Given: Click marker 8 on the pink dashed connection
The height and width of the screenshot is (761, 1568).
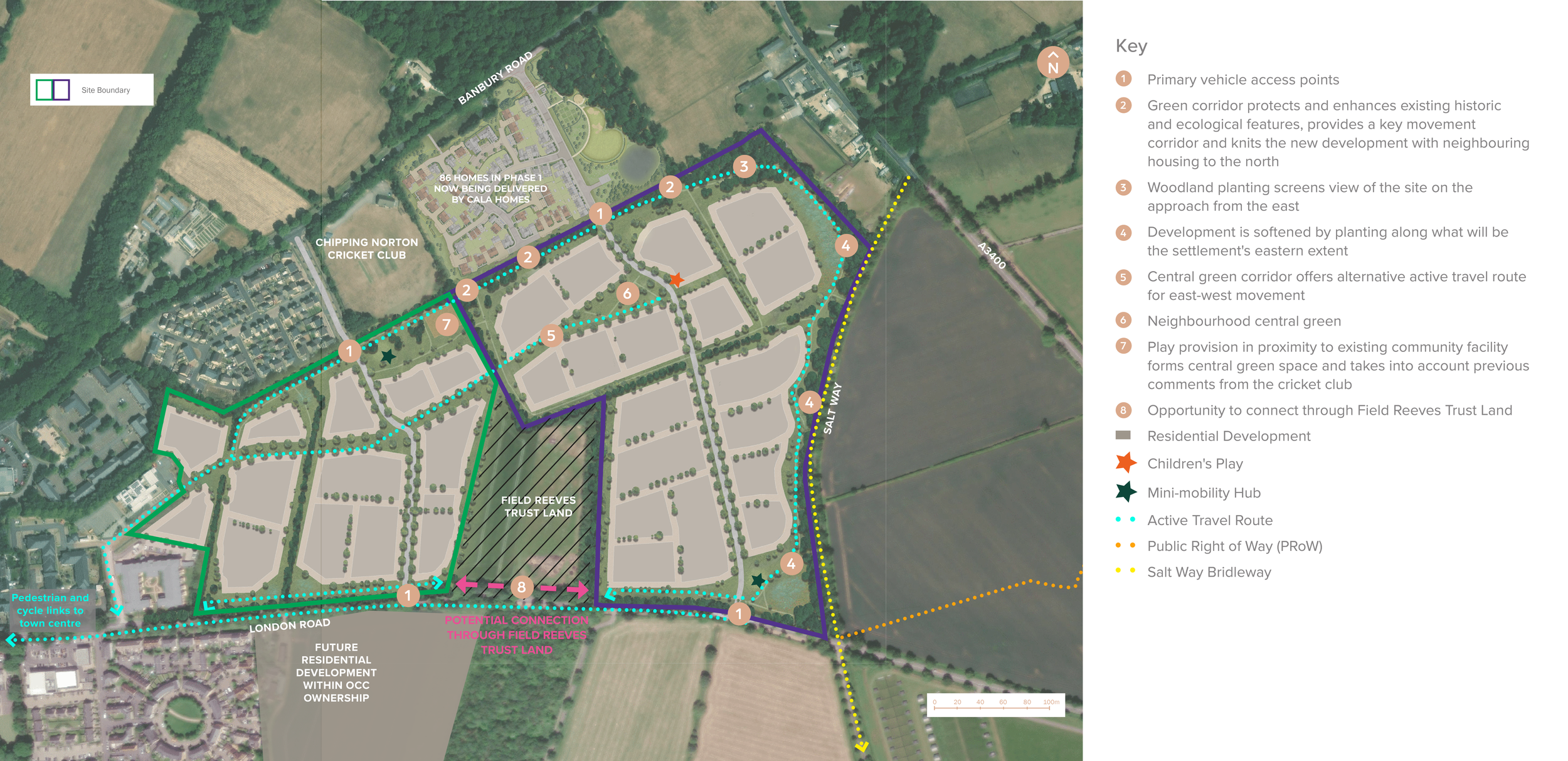Looking at the screenshot, I should tap(521, 587).
